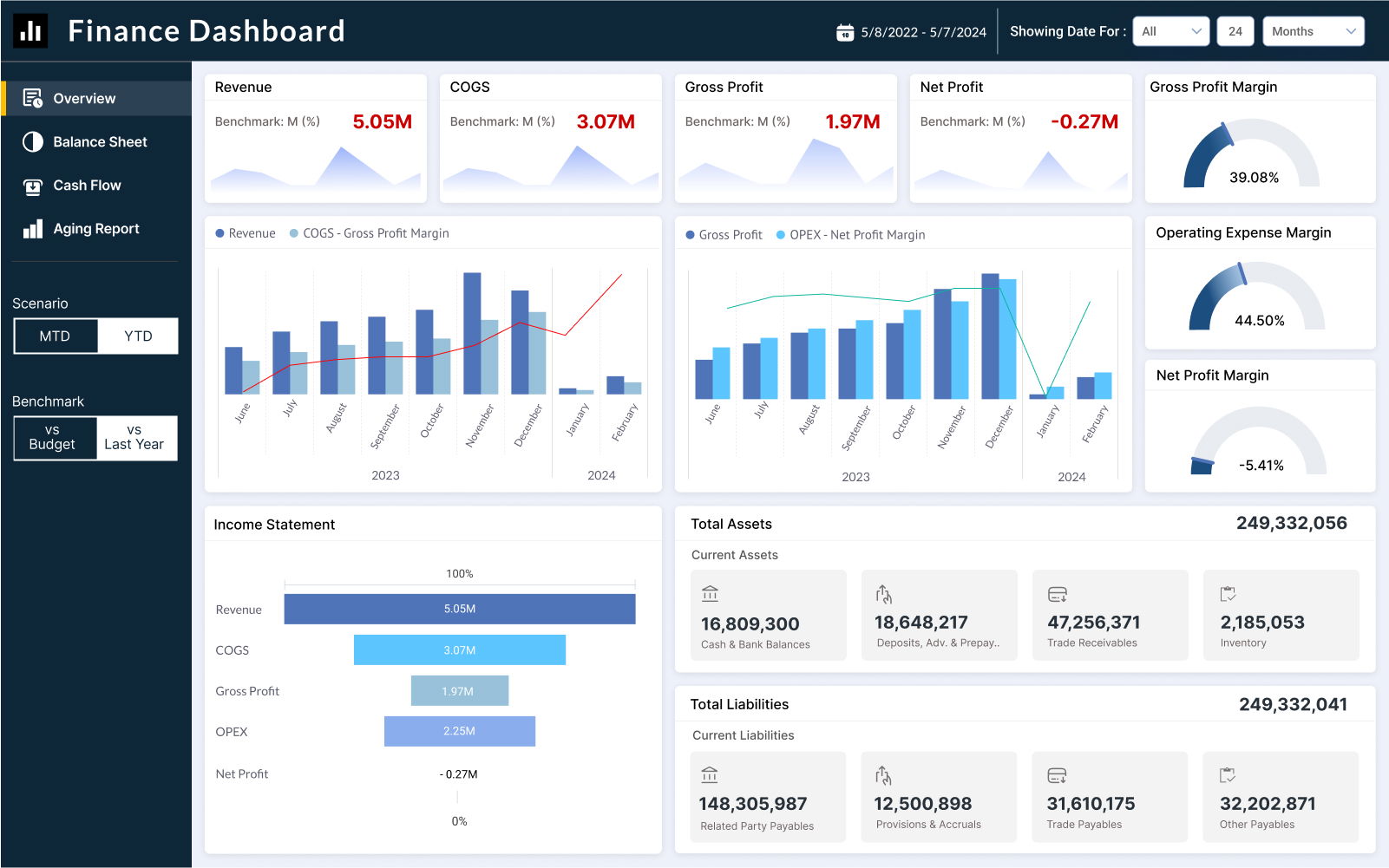Choose the vs Budget benchmark
1389x868 pixels.
pos(52,438)
